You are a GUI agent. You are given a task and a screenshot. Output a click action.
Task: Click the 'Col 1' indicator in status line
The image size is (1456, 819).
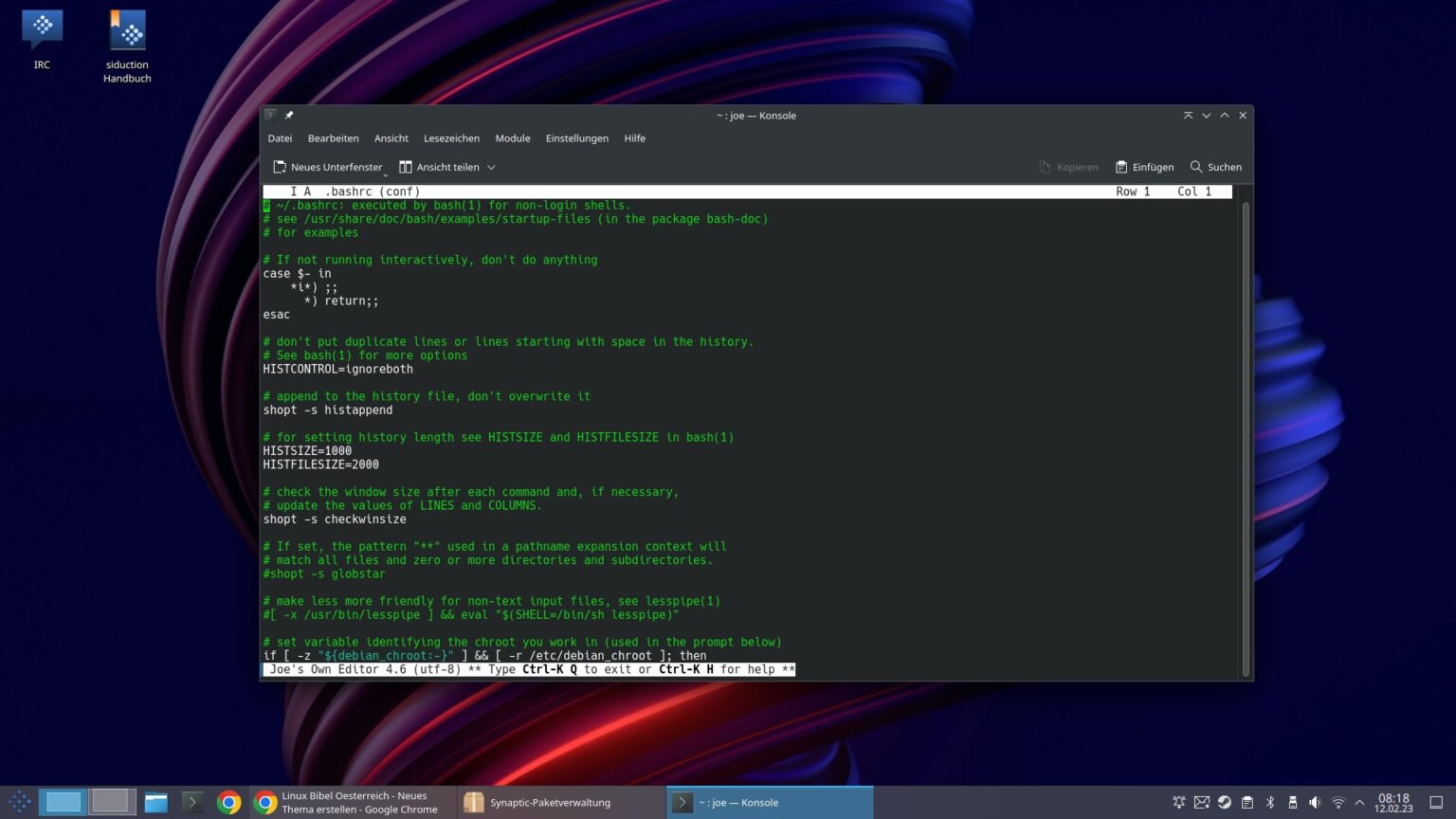tap(1194, 191)
